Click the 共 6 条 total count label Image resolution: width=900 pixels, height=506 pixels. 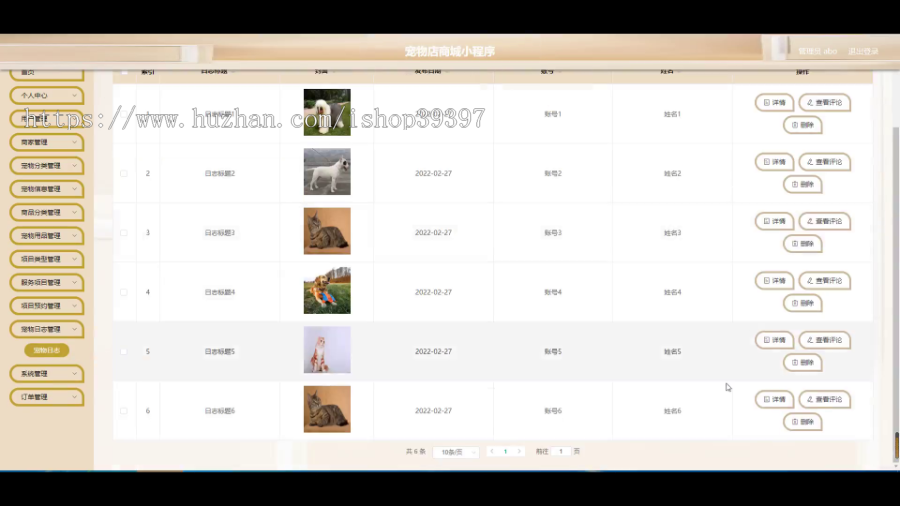click(x=416, y=451)
